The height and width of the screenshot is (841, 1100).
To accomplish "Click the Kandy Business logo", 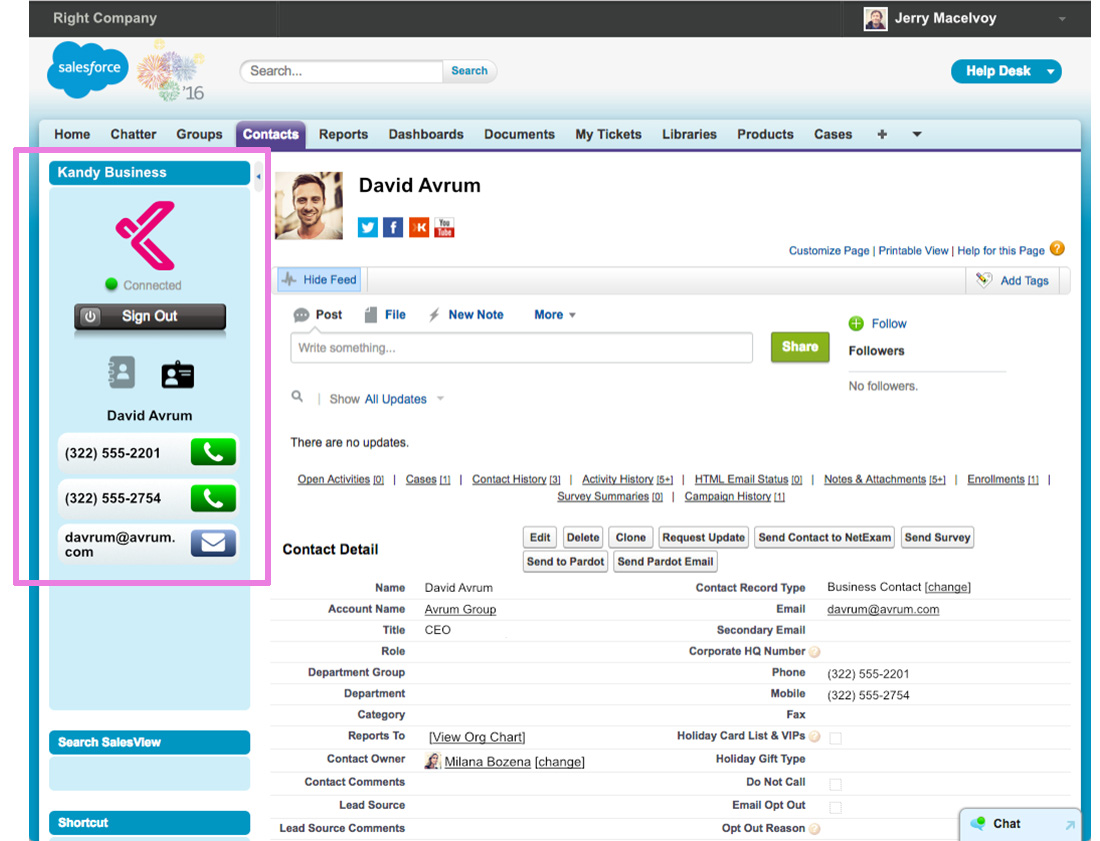I will tap(146, 236).
